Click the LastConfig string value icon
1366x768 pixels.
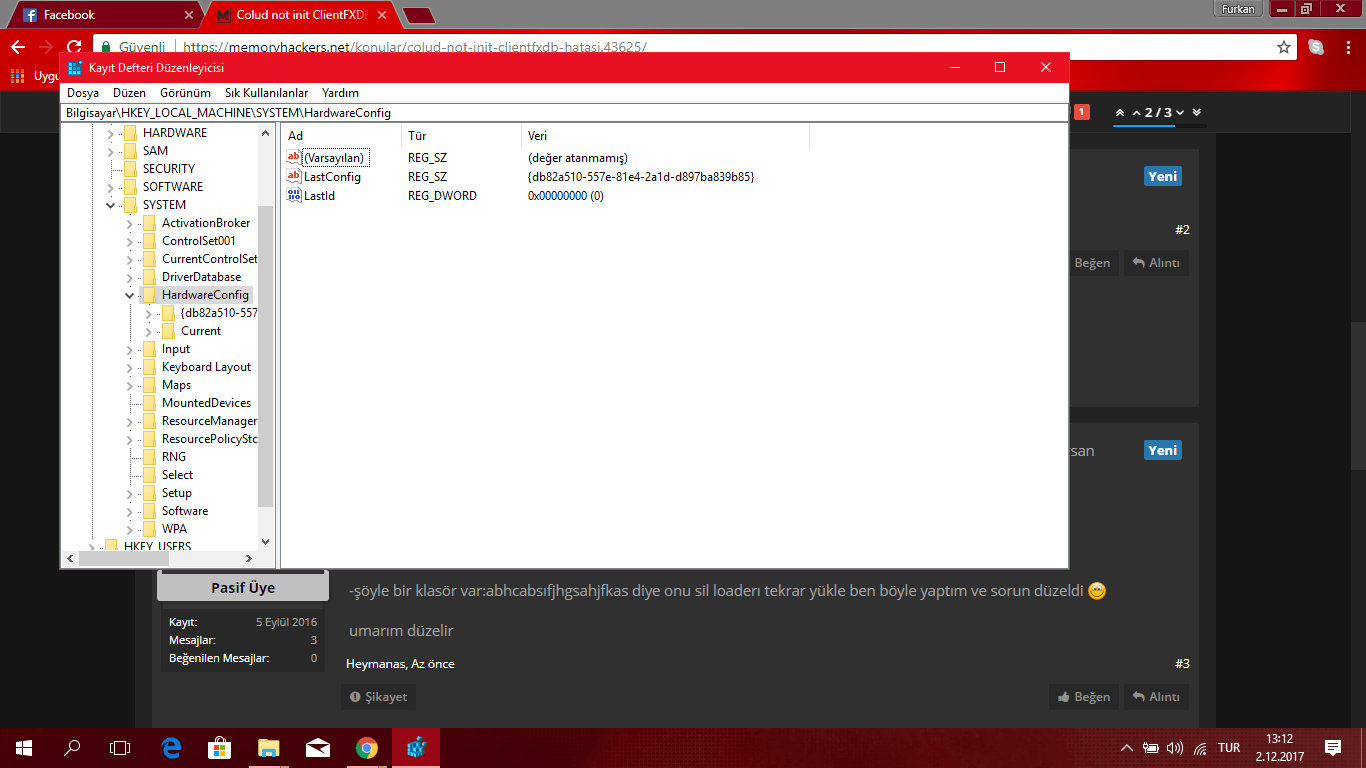[x=294, y=177]
